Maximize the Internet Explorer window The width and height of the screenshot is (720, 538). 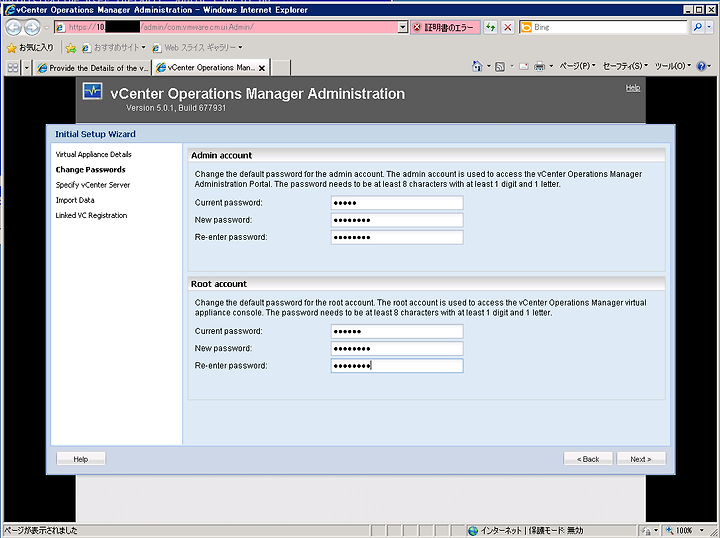click(x=698, y=9)
